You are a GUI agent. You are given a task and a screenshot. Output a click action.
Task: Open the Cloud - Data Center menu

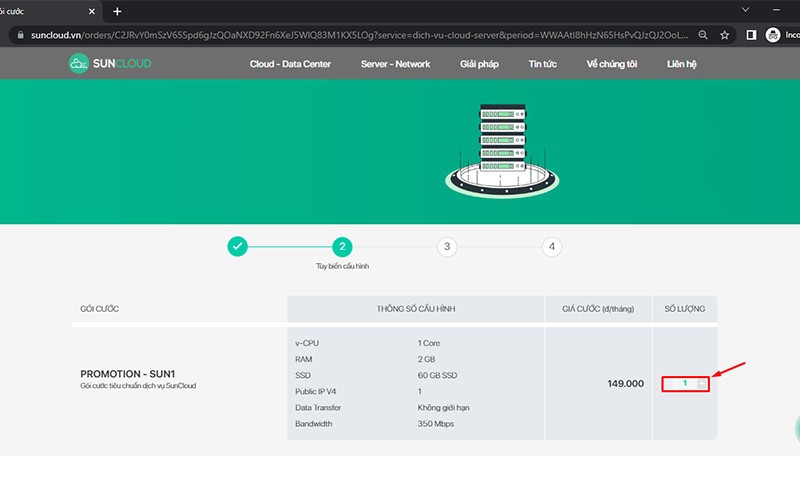[290, 64]
